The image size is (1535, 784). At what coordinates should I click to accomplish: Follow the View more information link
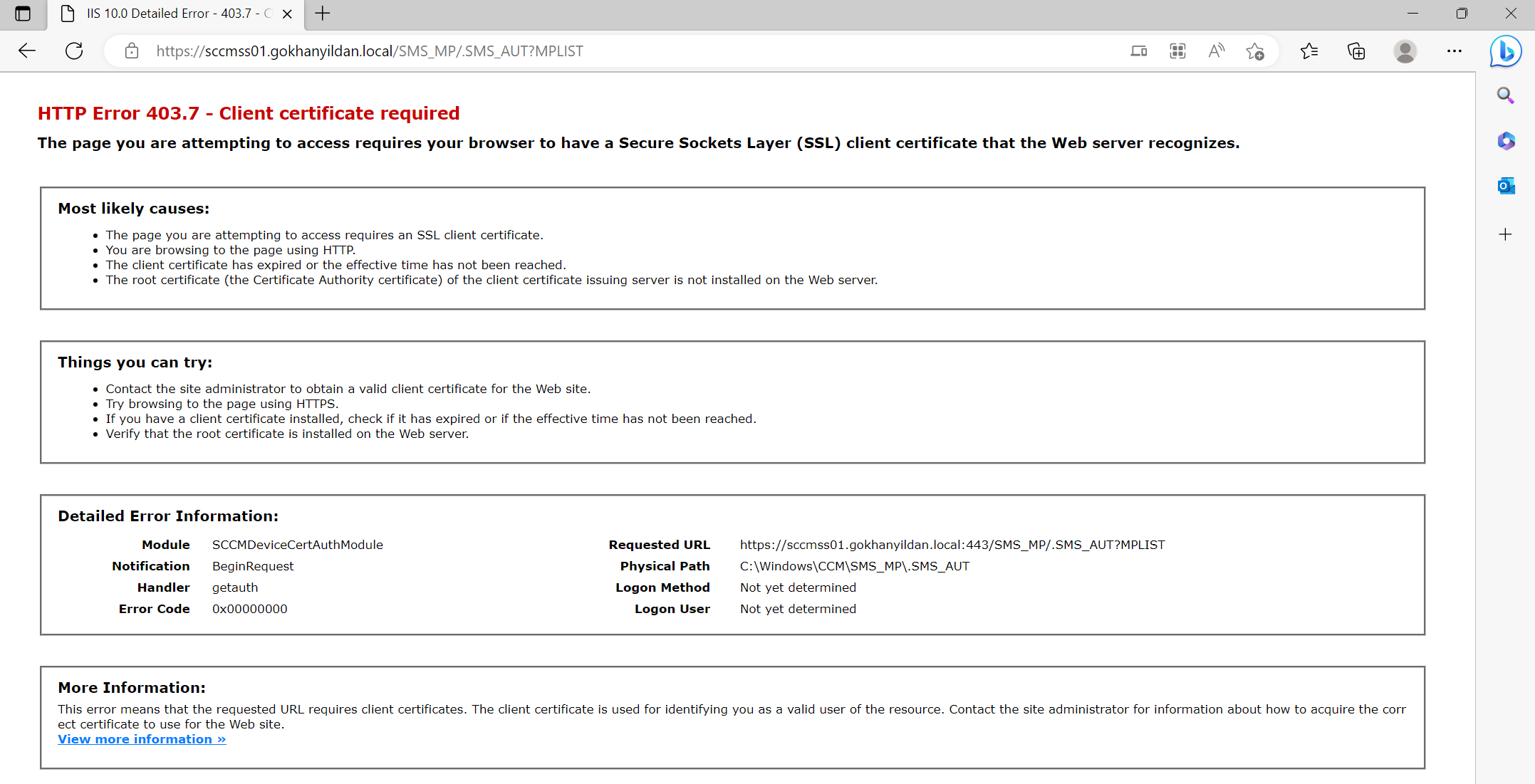tap(142, 739)
